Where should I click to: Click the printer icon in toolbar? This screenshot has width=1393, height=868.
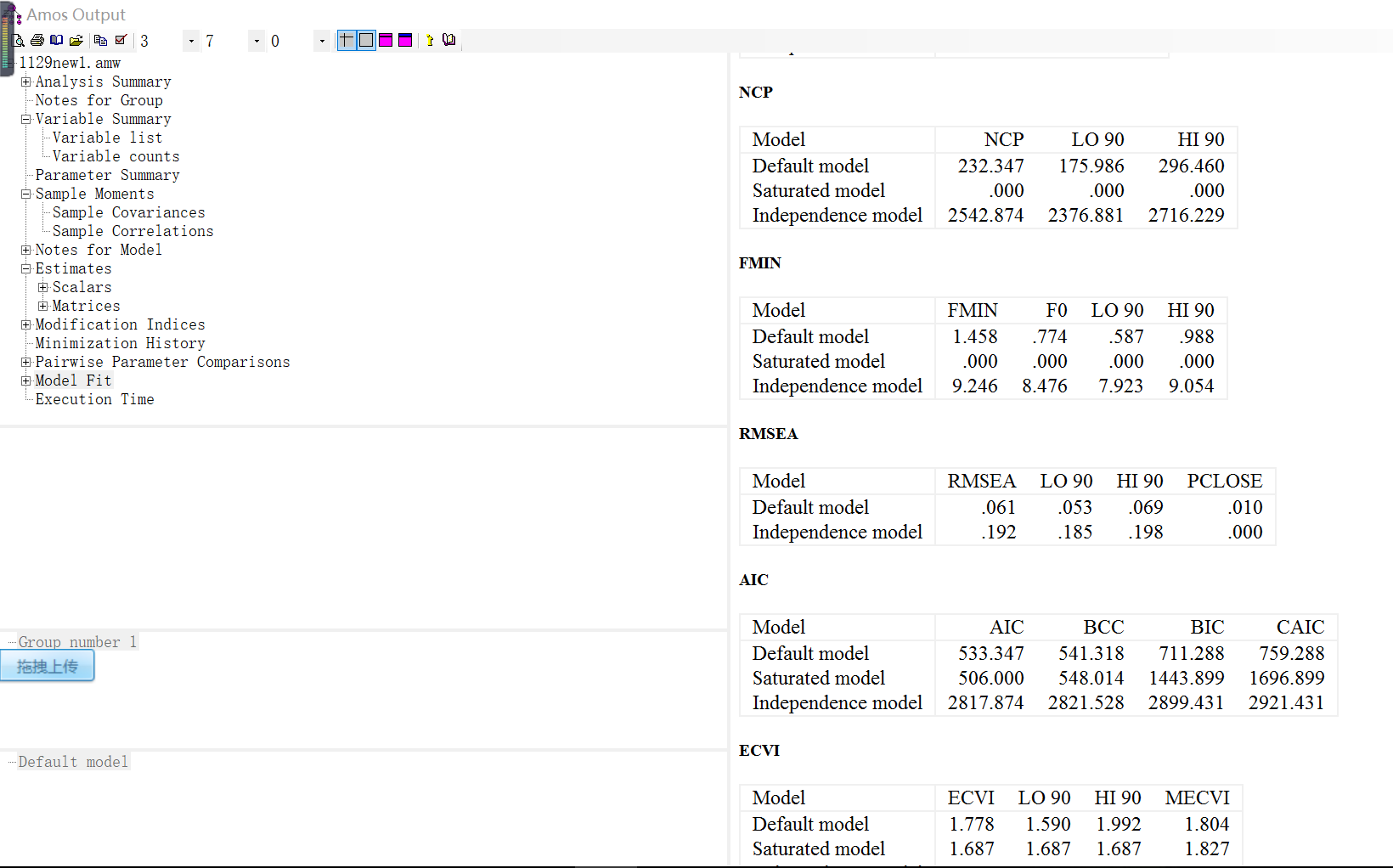(x=37, y=40)
